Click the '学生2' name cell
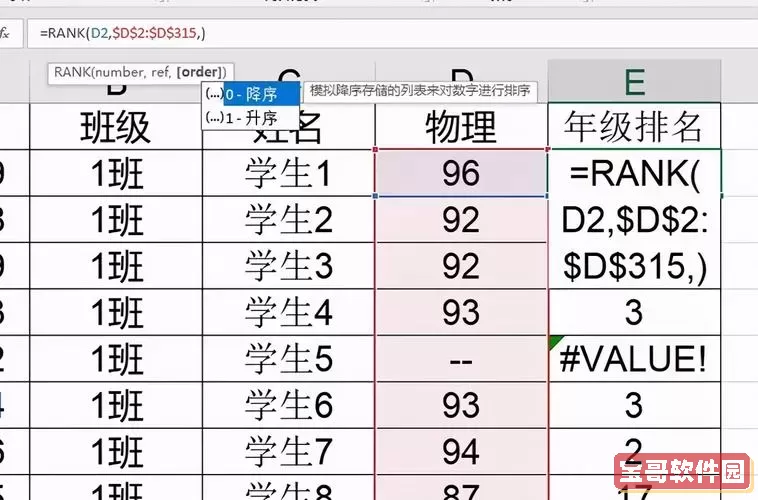This screenshot has width=758, height=500. click(x=289, y=219)
